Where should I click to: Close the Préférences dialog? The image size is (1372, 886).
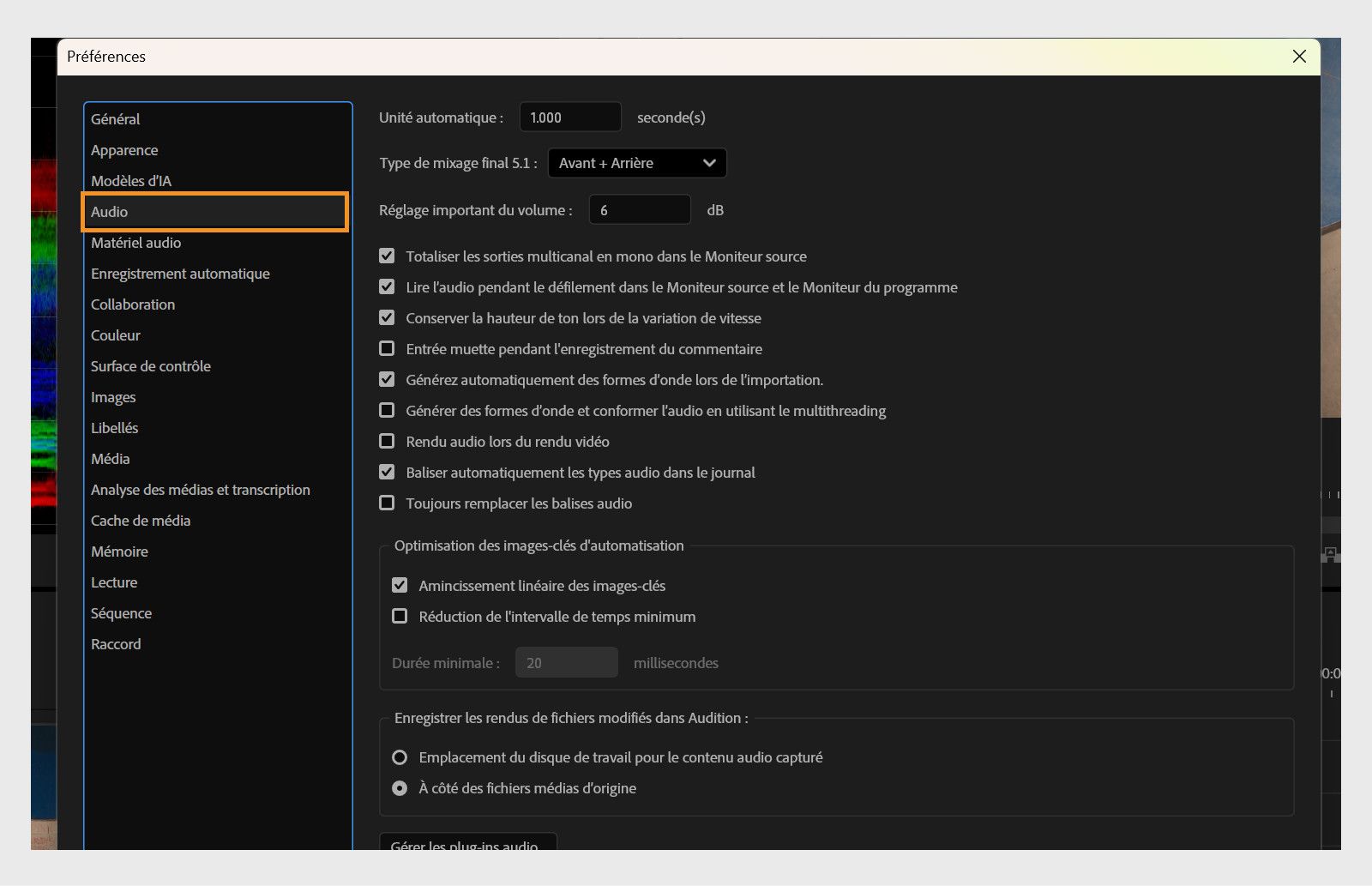(1299, 57)
